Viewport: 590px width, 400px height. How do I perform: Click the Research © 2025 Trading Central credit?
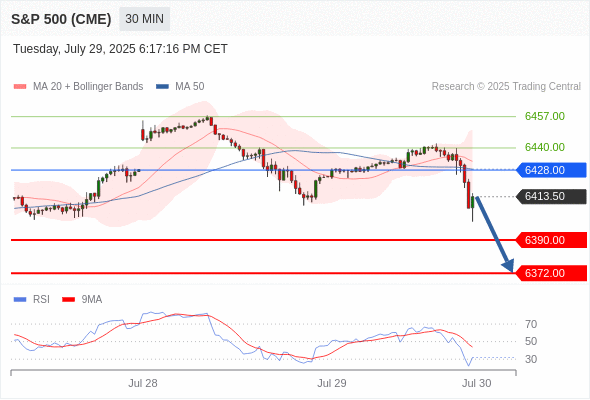[506, 87]
